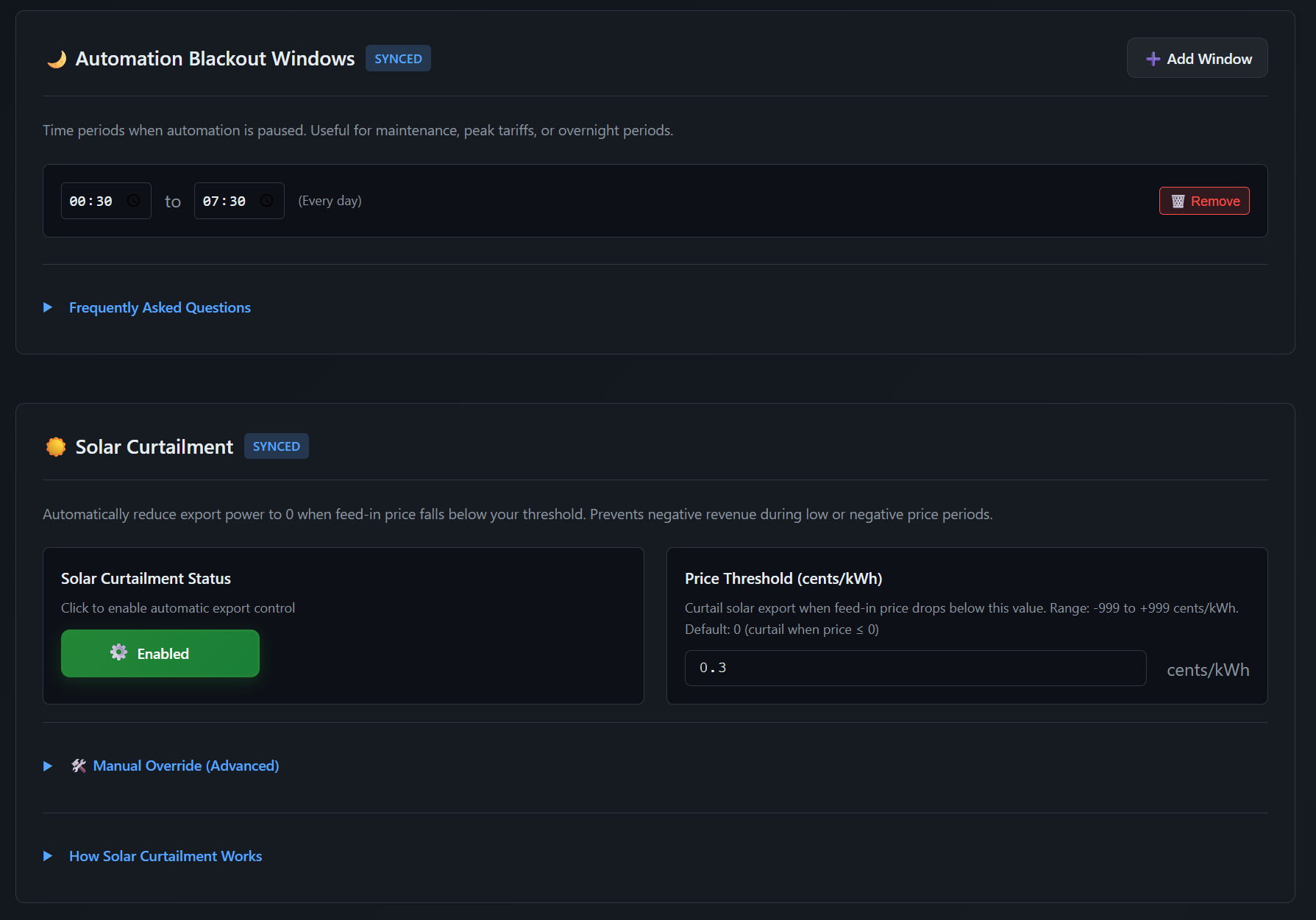The width and height of the screenshot is (1316, 920).
Task: Click the plus icon in Add Window
Action: click(1152, 58)
